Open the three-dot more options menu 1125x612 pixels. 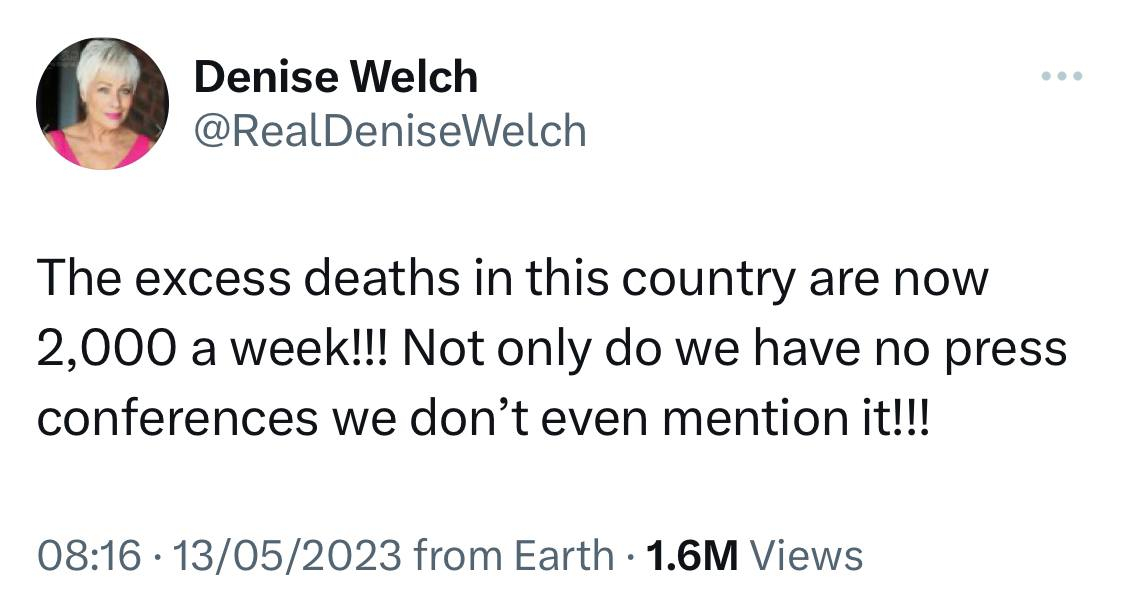pyautogui.click(x=1062, y=76)
